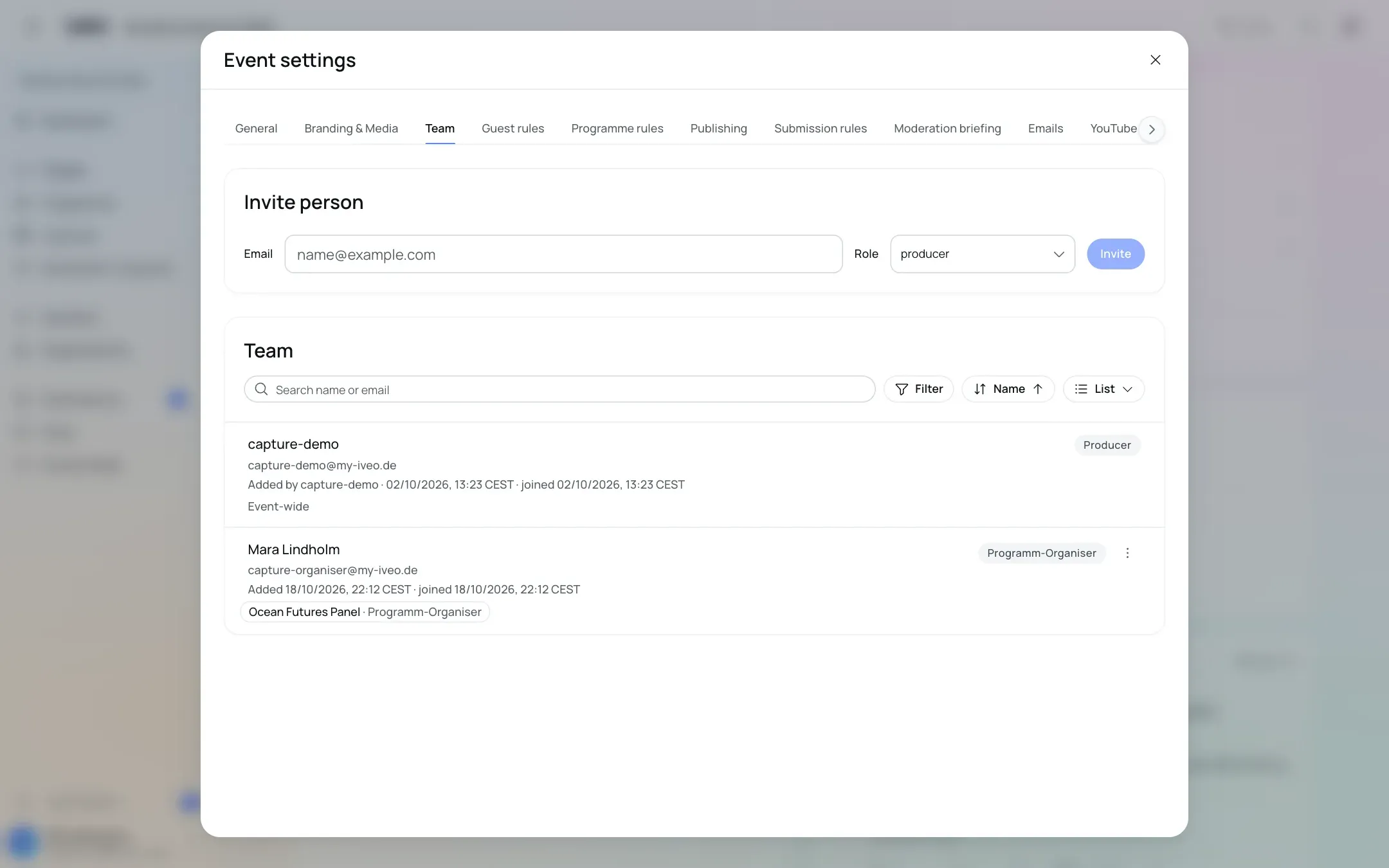Select the Mara Lindholm member name

point(294,550)
